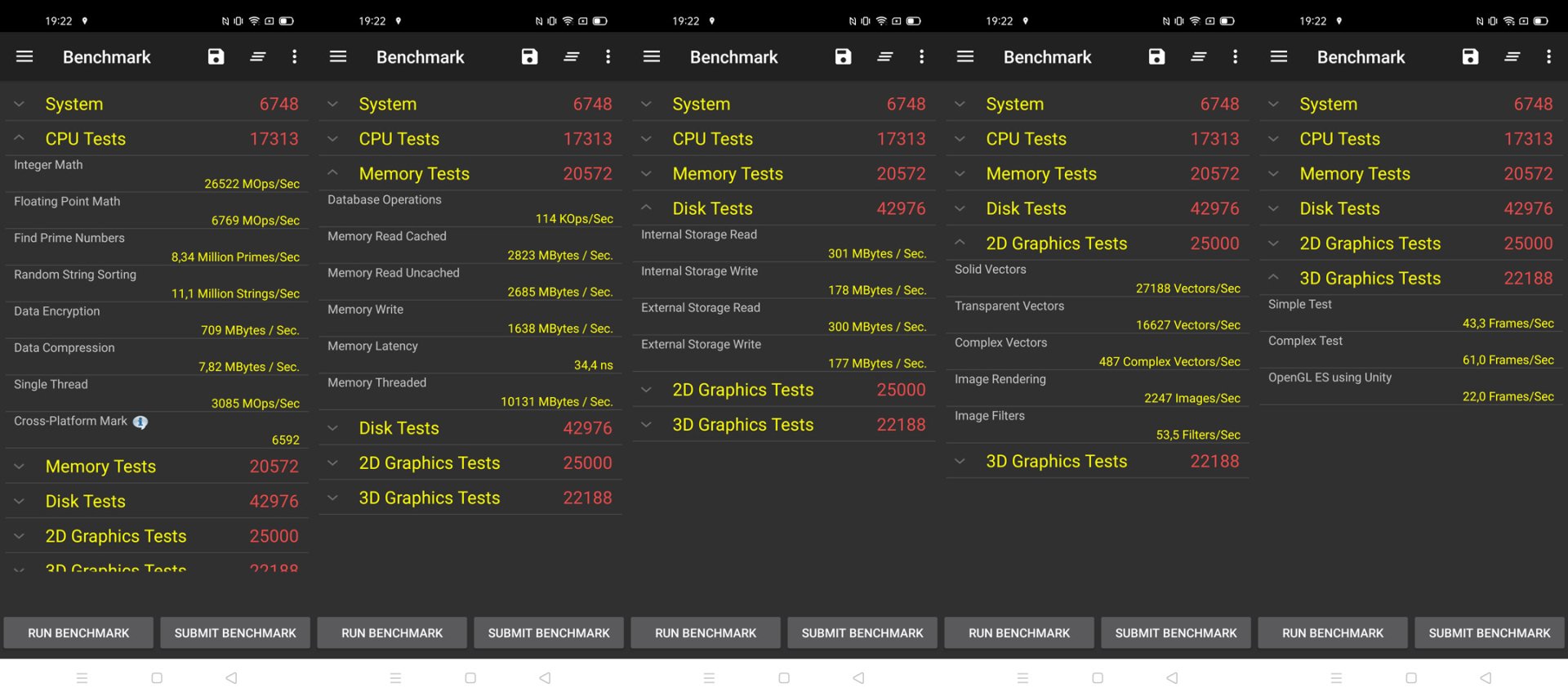Tap save icon on second phone screen
The height and width of the screenshot is (697, 1568).
click(529, 56)
